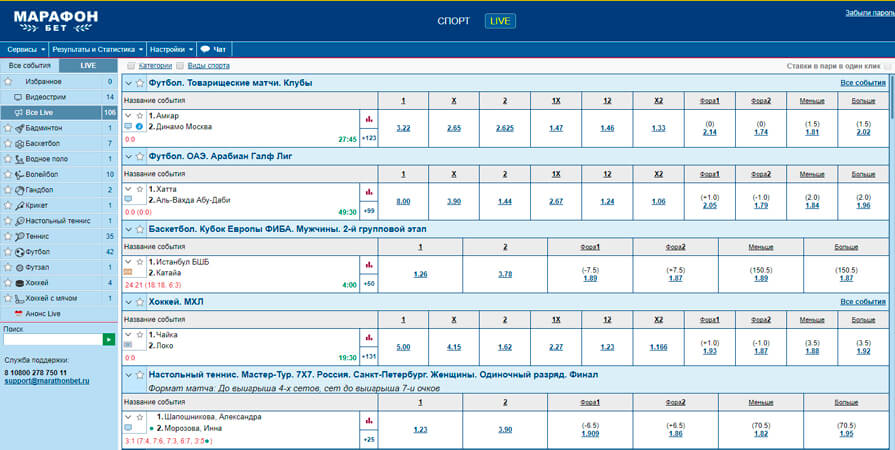
Task: Open +131 more markets for Чайка match
Action: (369, 357)
